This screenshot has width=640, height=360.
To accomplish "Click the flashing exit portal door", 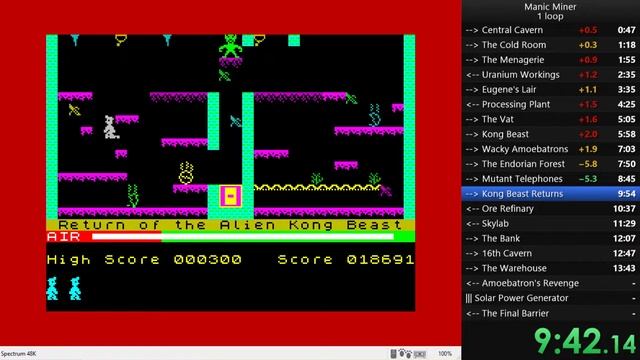I will (x=230, y=196).
